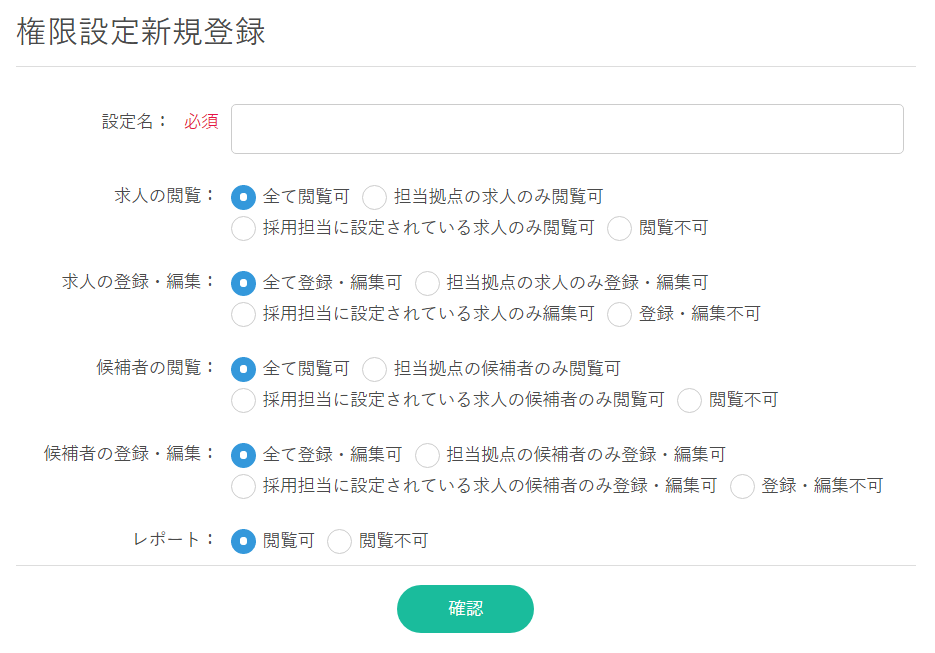Click the 設定名 text input field
Viewport: 935px width, 653px height.
567,129
